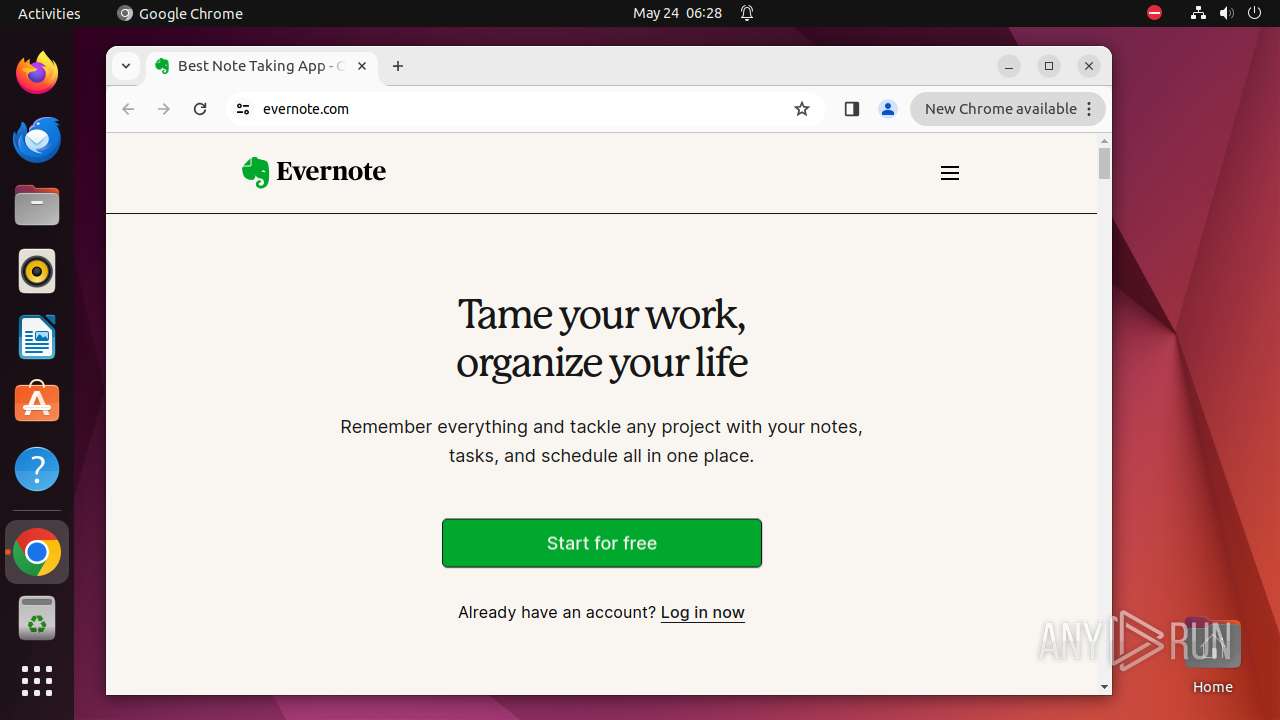Screen dimensions: 1280x720
Task: Maximize the Chrome window
Action: pyautogui.click(x=1049, y=66)
